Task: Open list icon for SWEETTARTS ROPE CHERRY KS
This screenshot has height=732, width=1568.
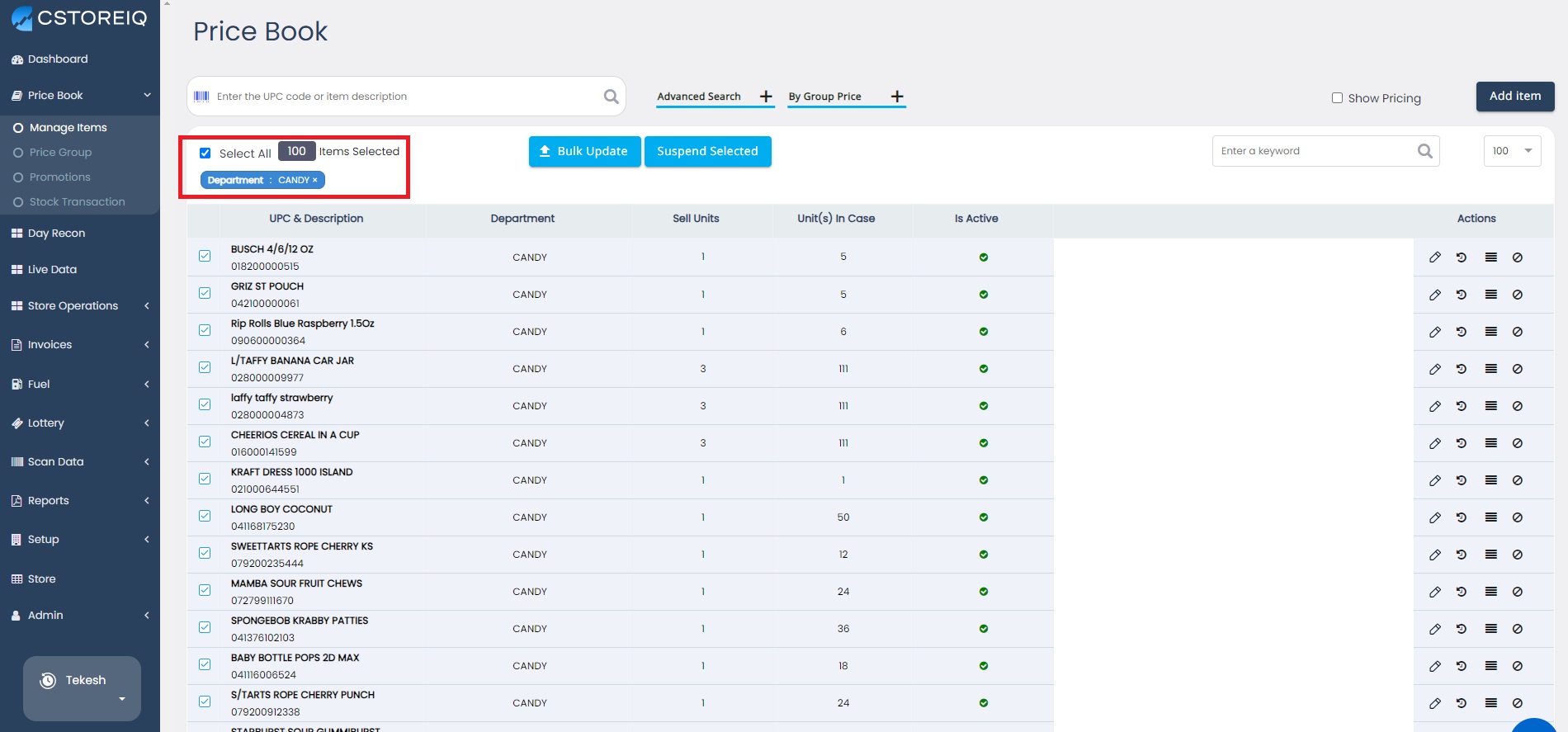Action: tap(1490, 555)
